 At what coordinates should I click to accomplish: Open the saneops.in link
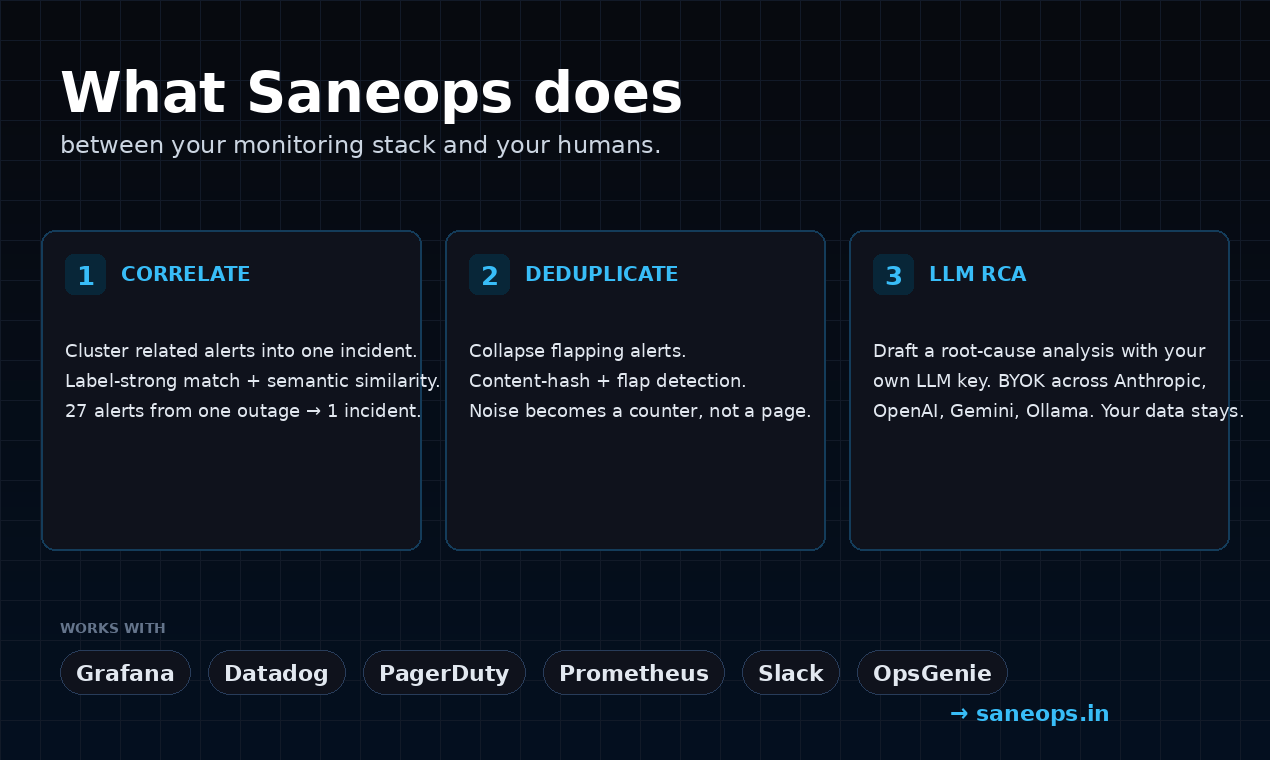[1030, 714]
